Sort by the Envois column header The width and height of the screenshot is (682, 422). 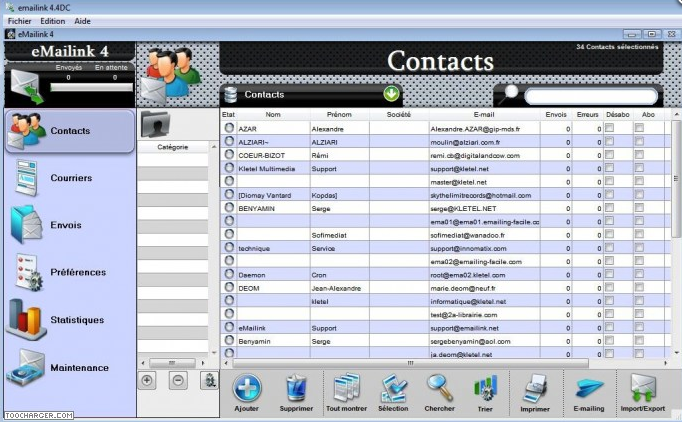point(556,114)
